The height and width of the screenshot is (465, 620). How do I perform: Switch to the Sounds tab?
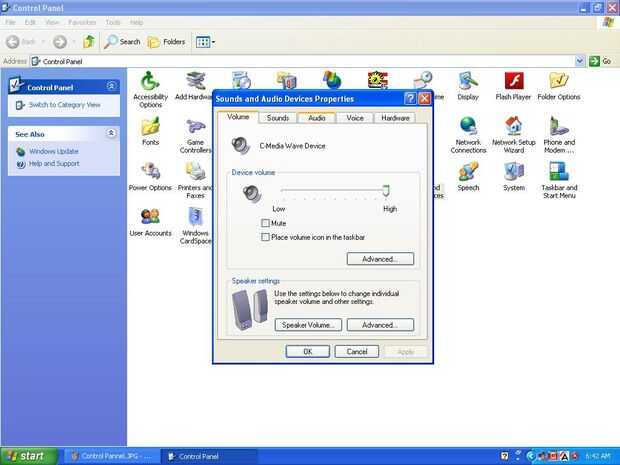278,118
